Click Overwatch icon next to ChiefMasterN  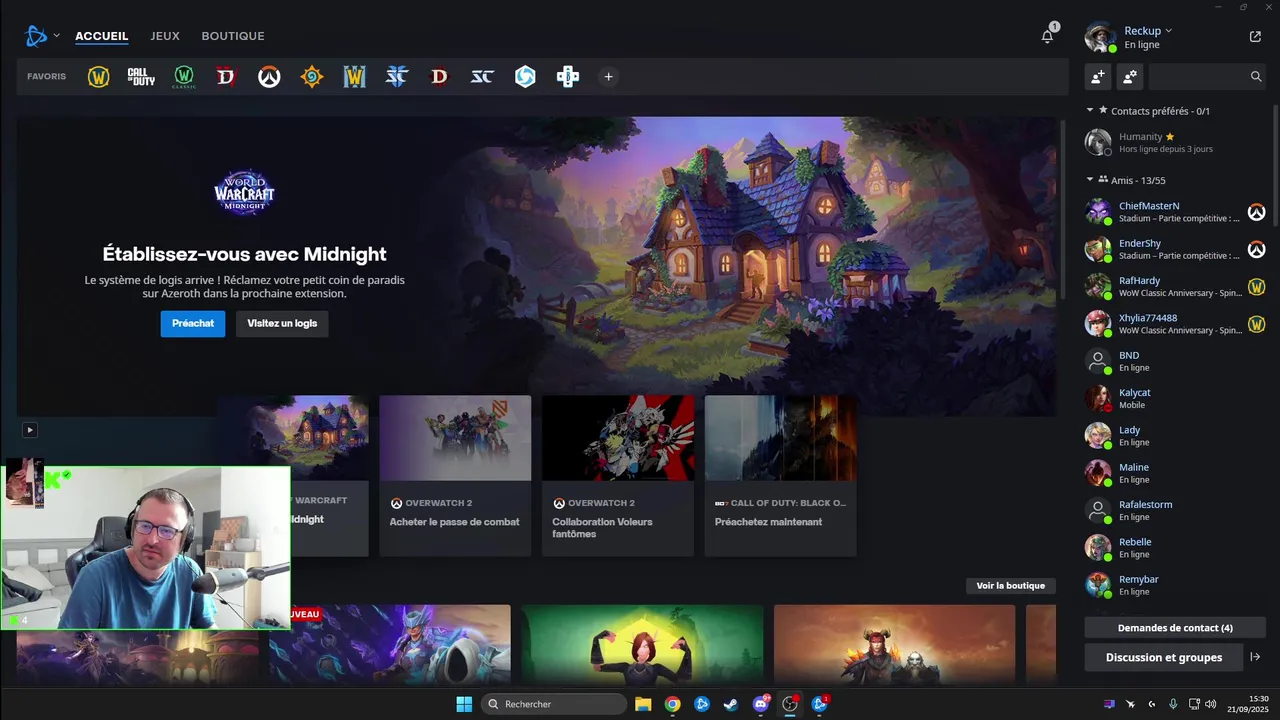1256,212
